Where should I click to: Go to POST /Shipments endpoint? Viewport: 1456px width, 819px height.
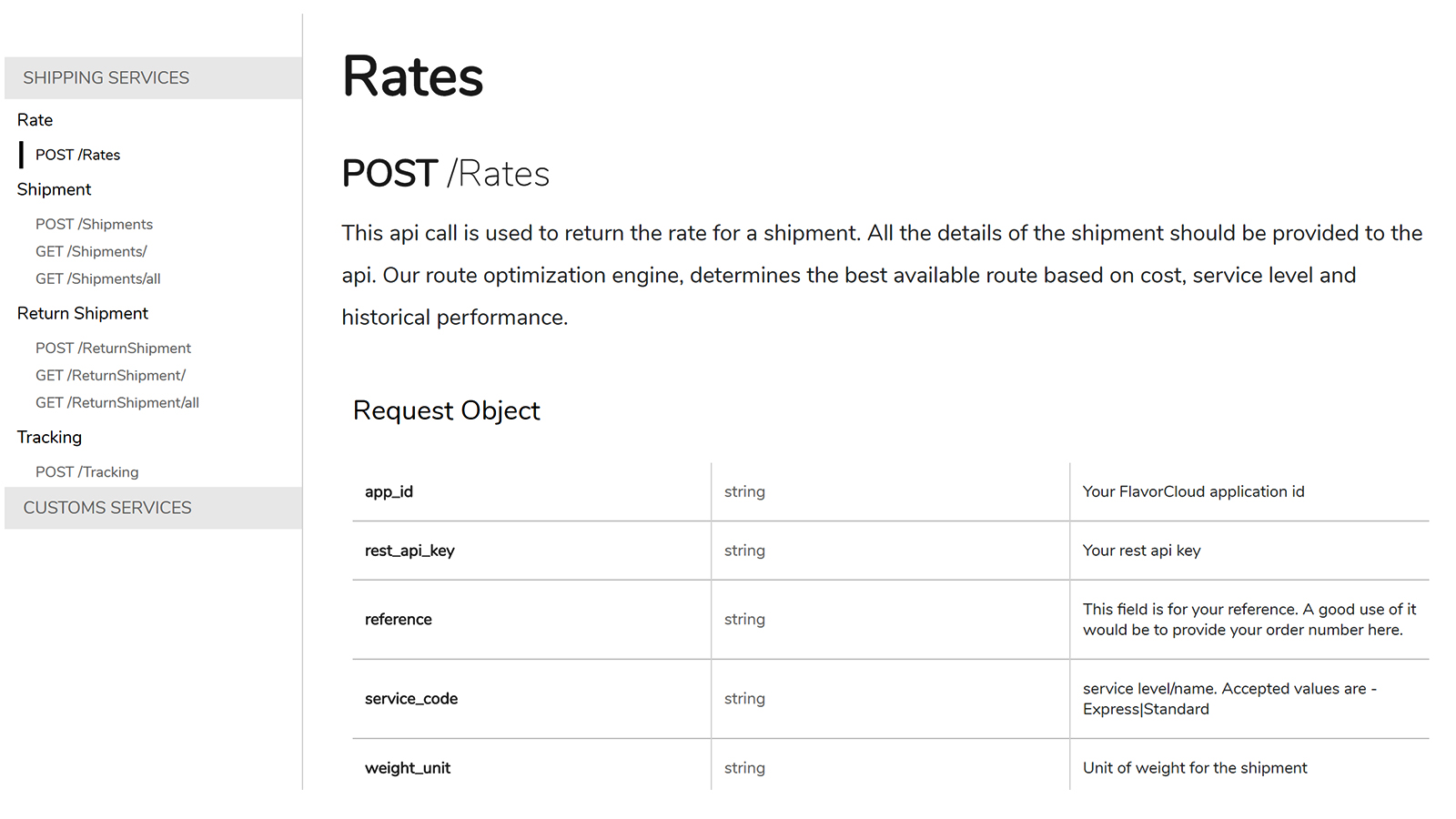point(95,224)
